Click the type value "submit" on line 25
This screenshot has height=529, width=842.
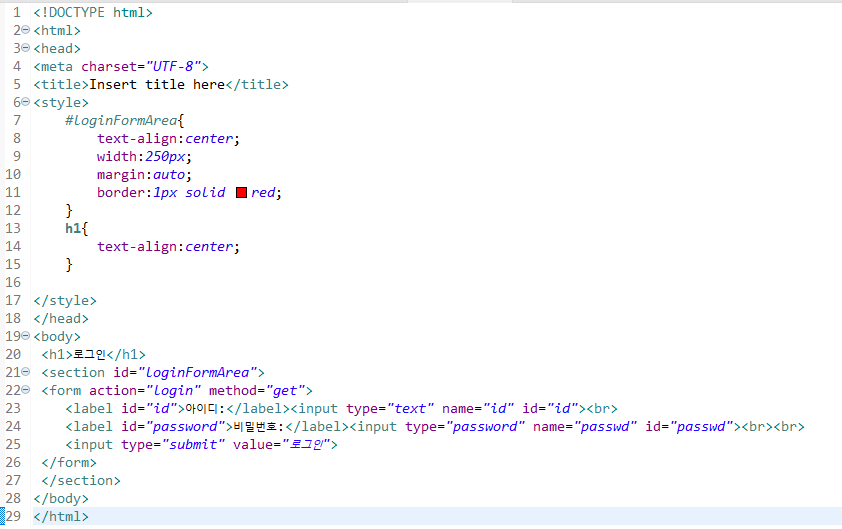(193, 445)
